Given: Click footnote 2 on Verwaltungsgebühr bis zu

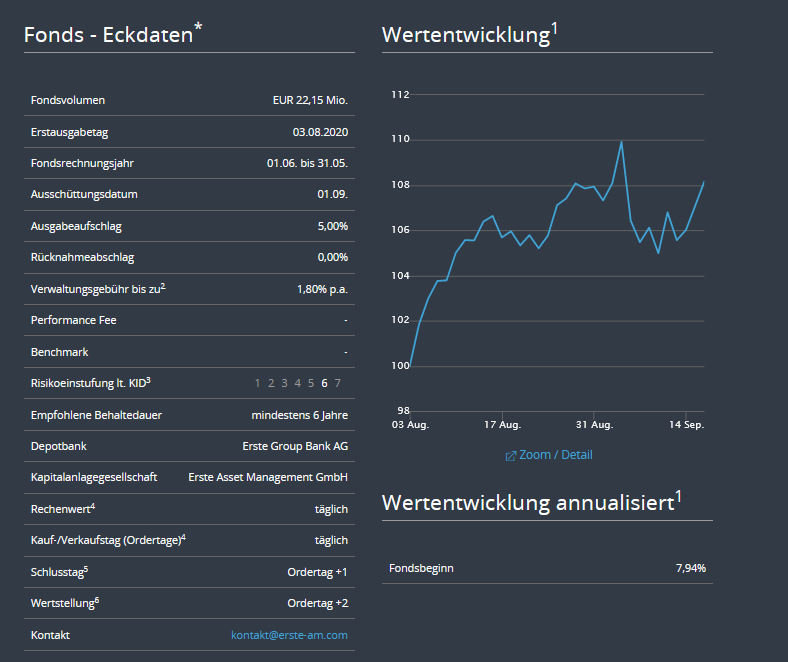Looking at the screenshot, I should tap(163, 286).
